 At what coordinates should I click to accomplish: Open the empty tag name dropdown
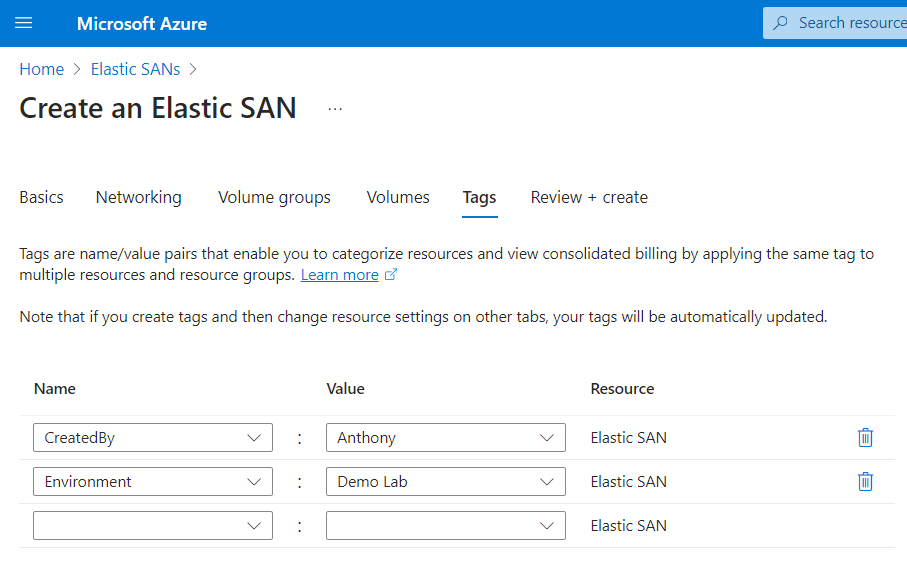pyautogui.click(x=153, y=526)
